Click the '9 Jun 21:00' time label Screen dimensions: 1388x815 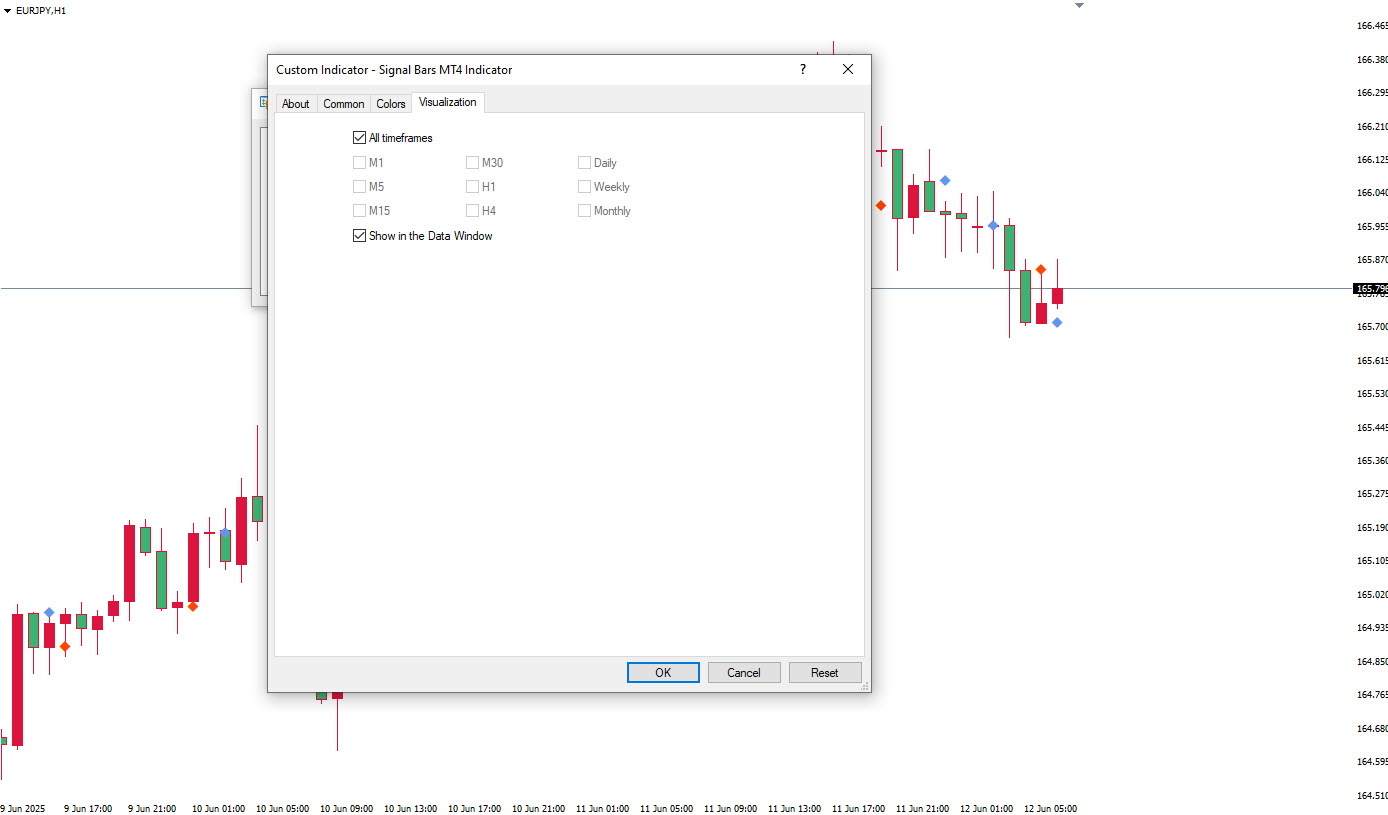(x=152, y=808)
